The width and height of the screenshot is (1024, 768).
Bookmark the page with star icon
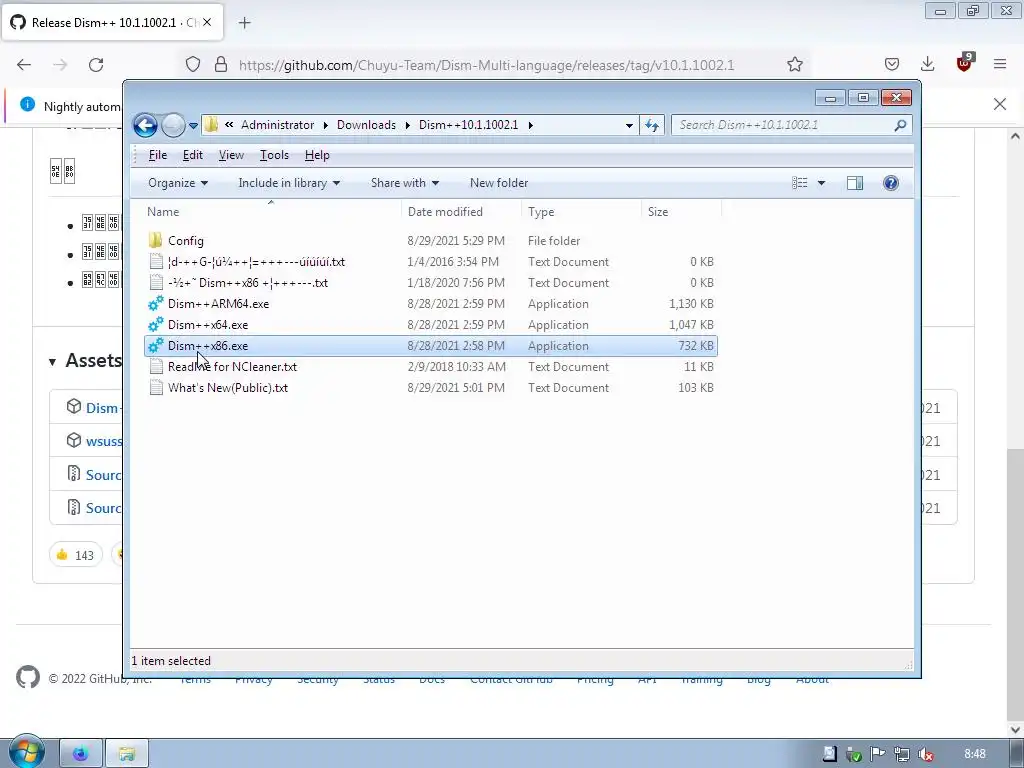pos(794,65)
